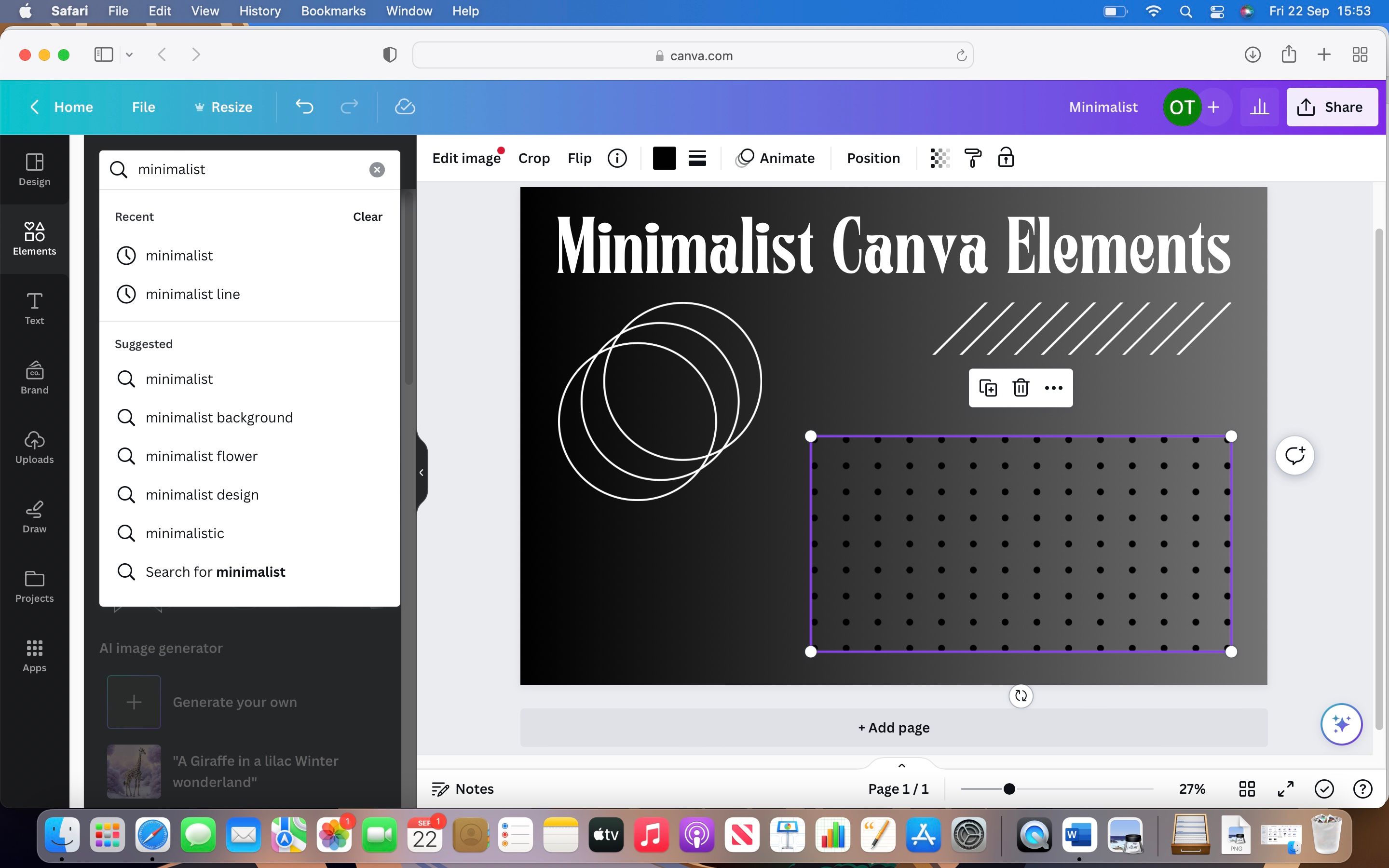
Task: Click the copy style paint roller icon
Action: pyautogui.click(x=972, y=158)
